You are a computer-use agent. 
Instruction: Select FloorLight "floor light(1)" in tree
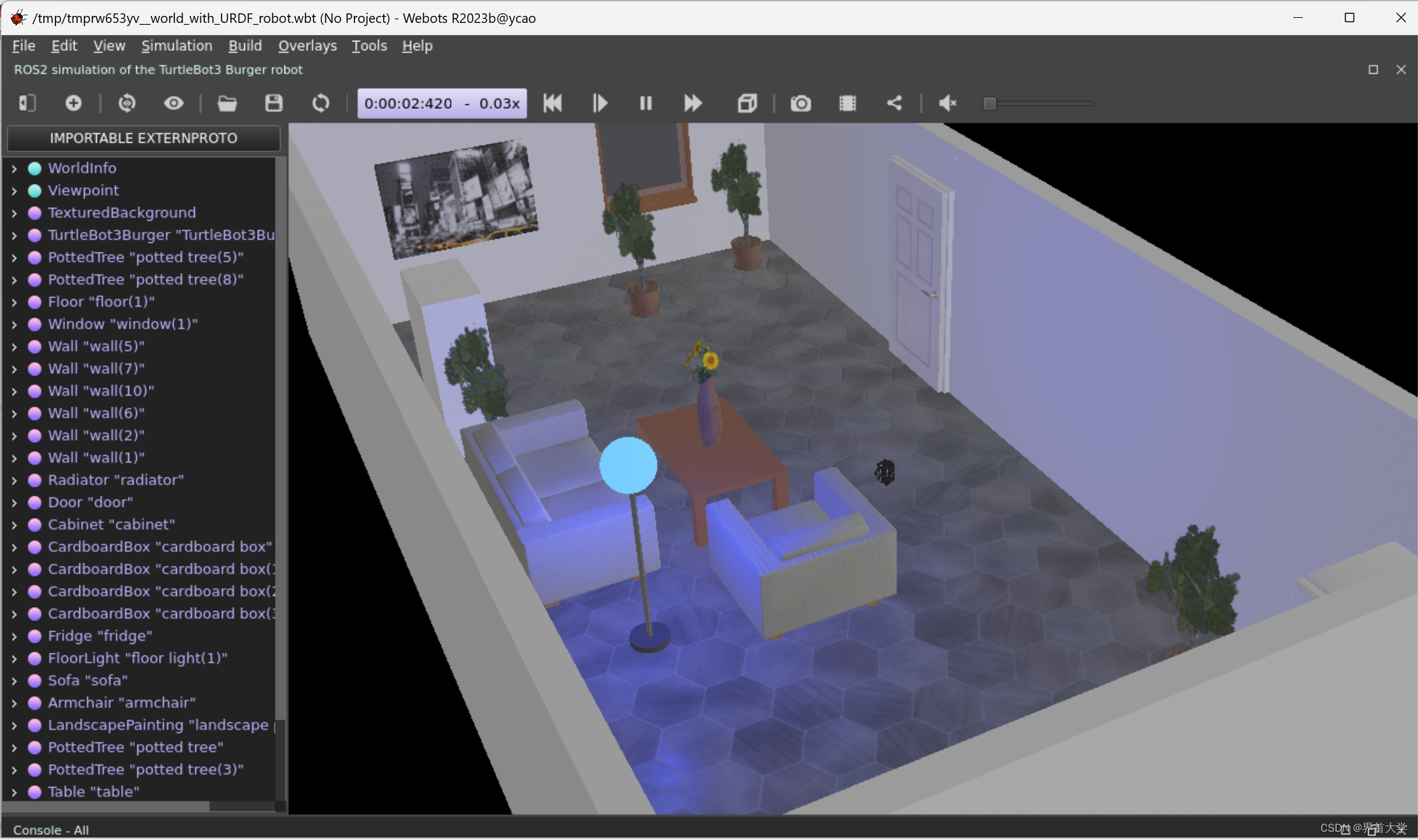[137, 658]
